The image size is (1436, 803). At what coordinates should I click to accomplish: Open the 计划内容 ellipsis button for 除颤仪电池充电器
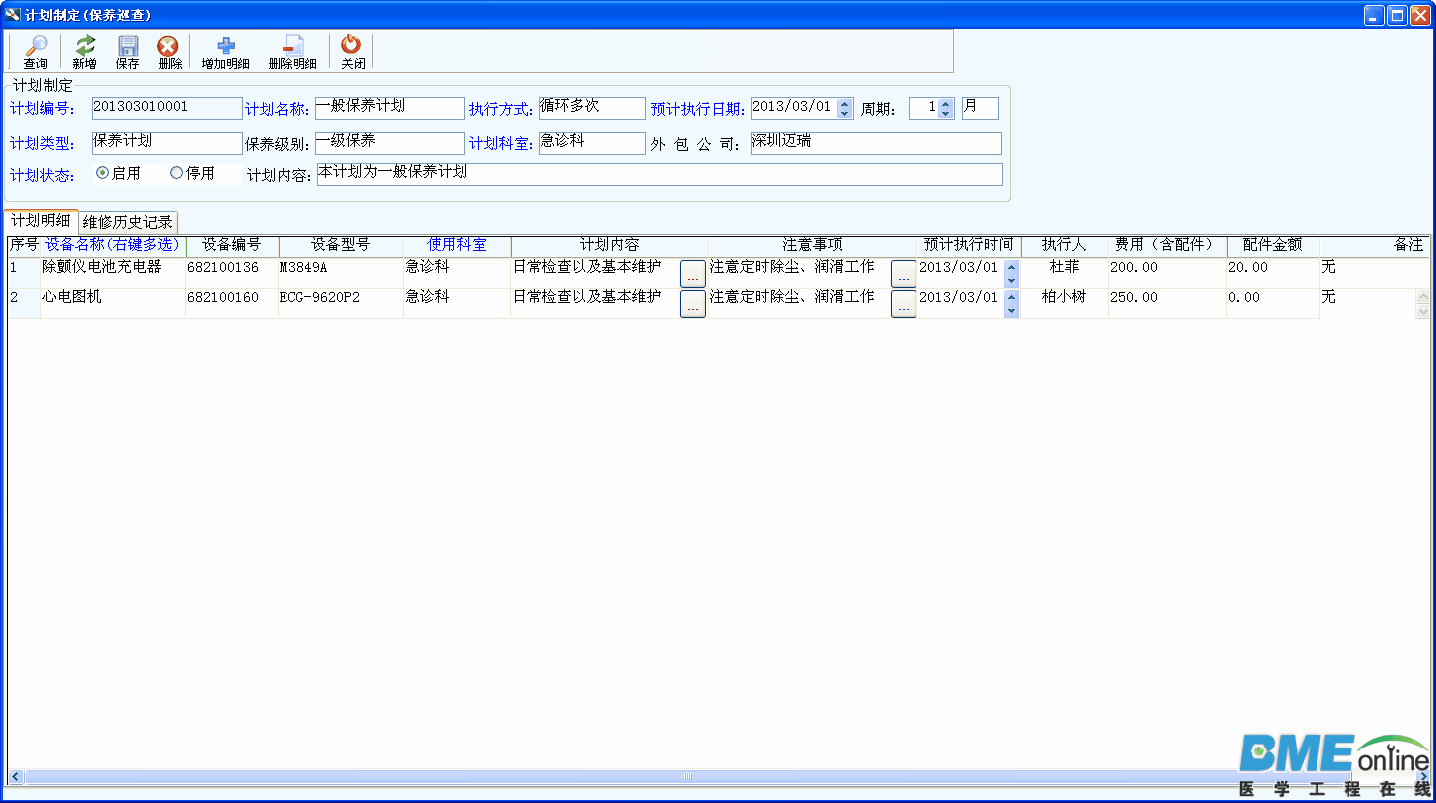tap(693, 274)
